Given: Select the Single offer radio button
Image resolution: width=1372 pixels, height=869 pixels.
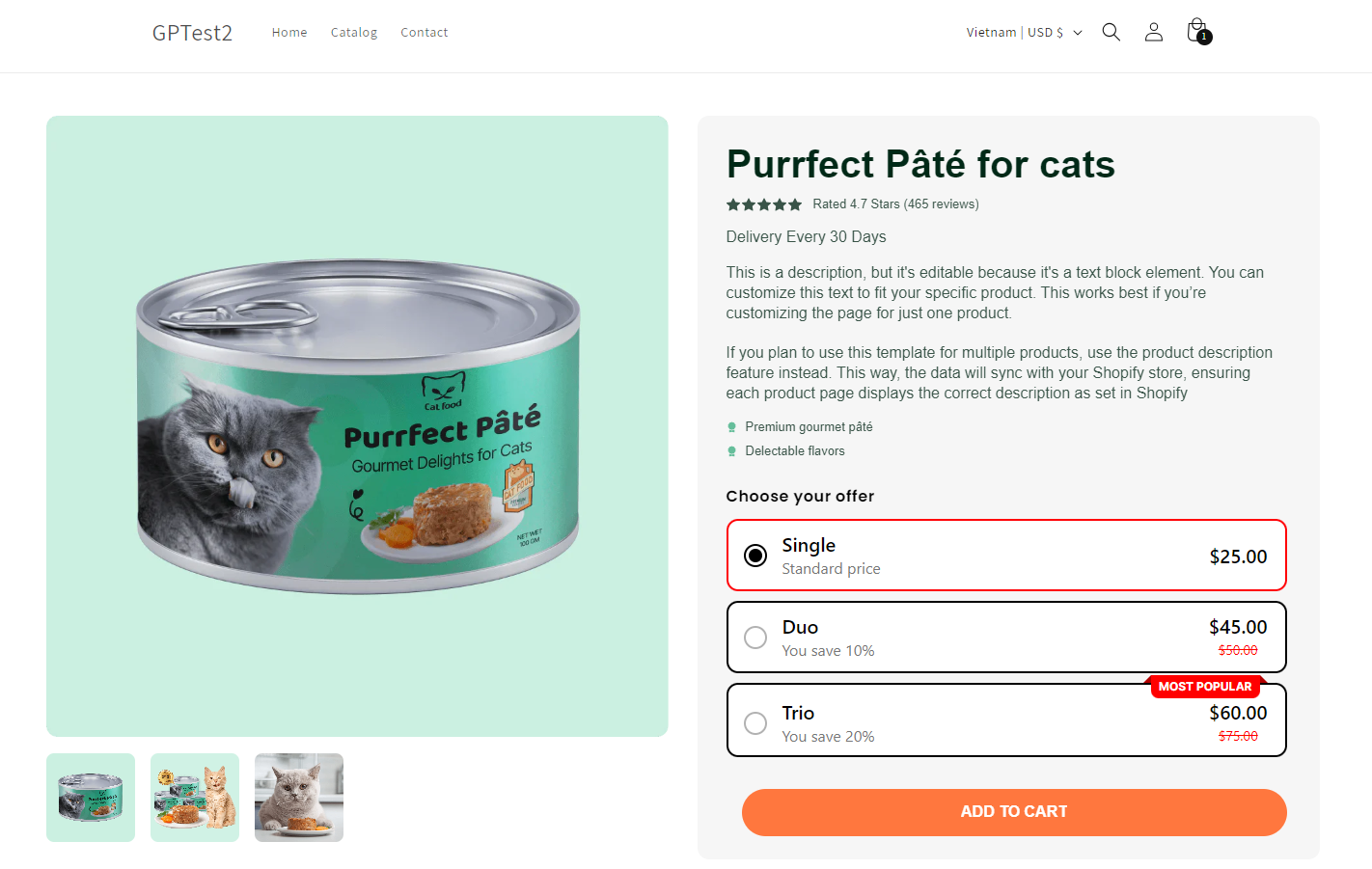Looking at the screenshot, I should click(x=755, y=556).
